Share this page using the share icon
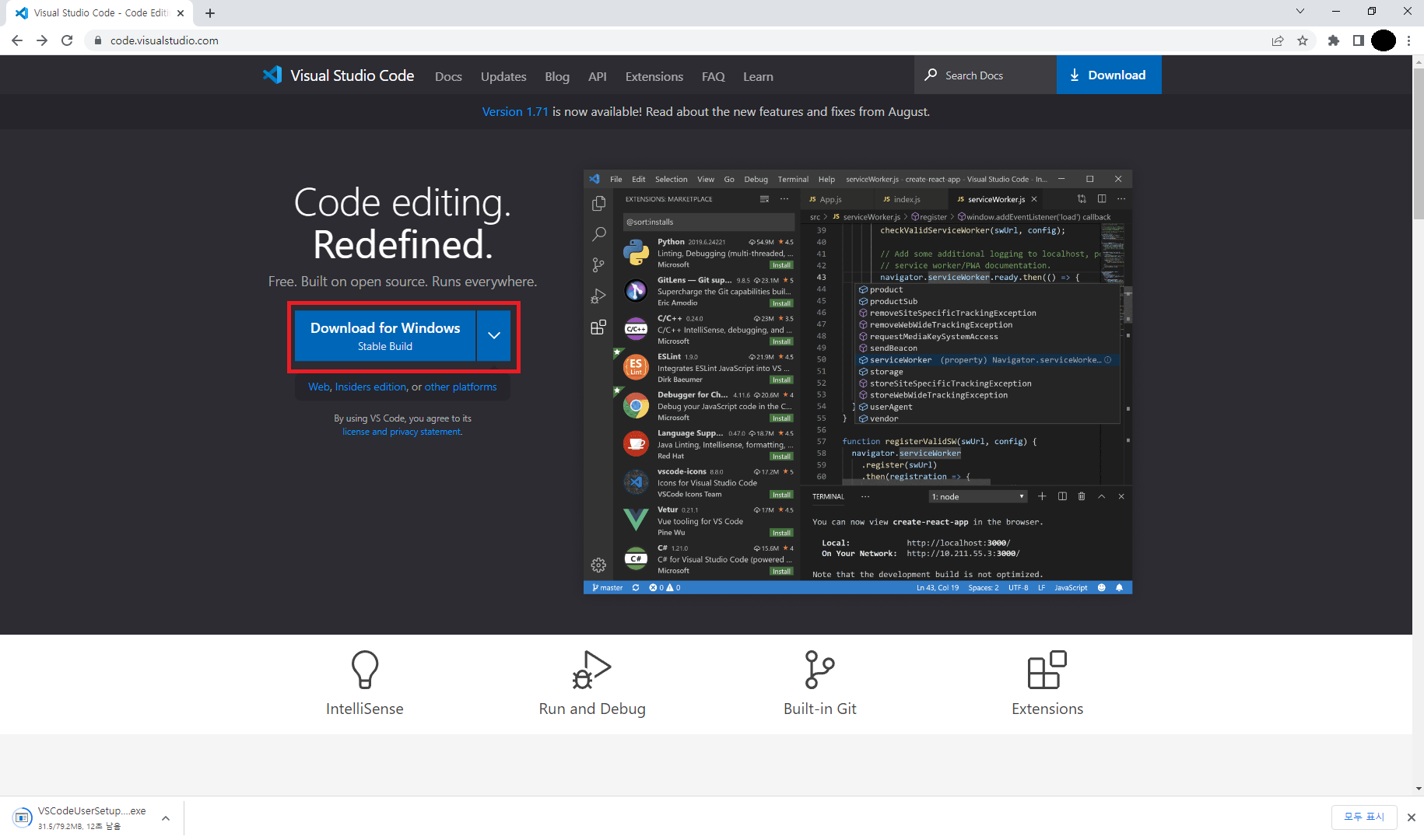The height and width of the screenshot is (840, 1424). 1278,40
